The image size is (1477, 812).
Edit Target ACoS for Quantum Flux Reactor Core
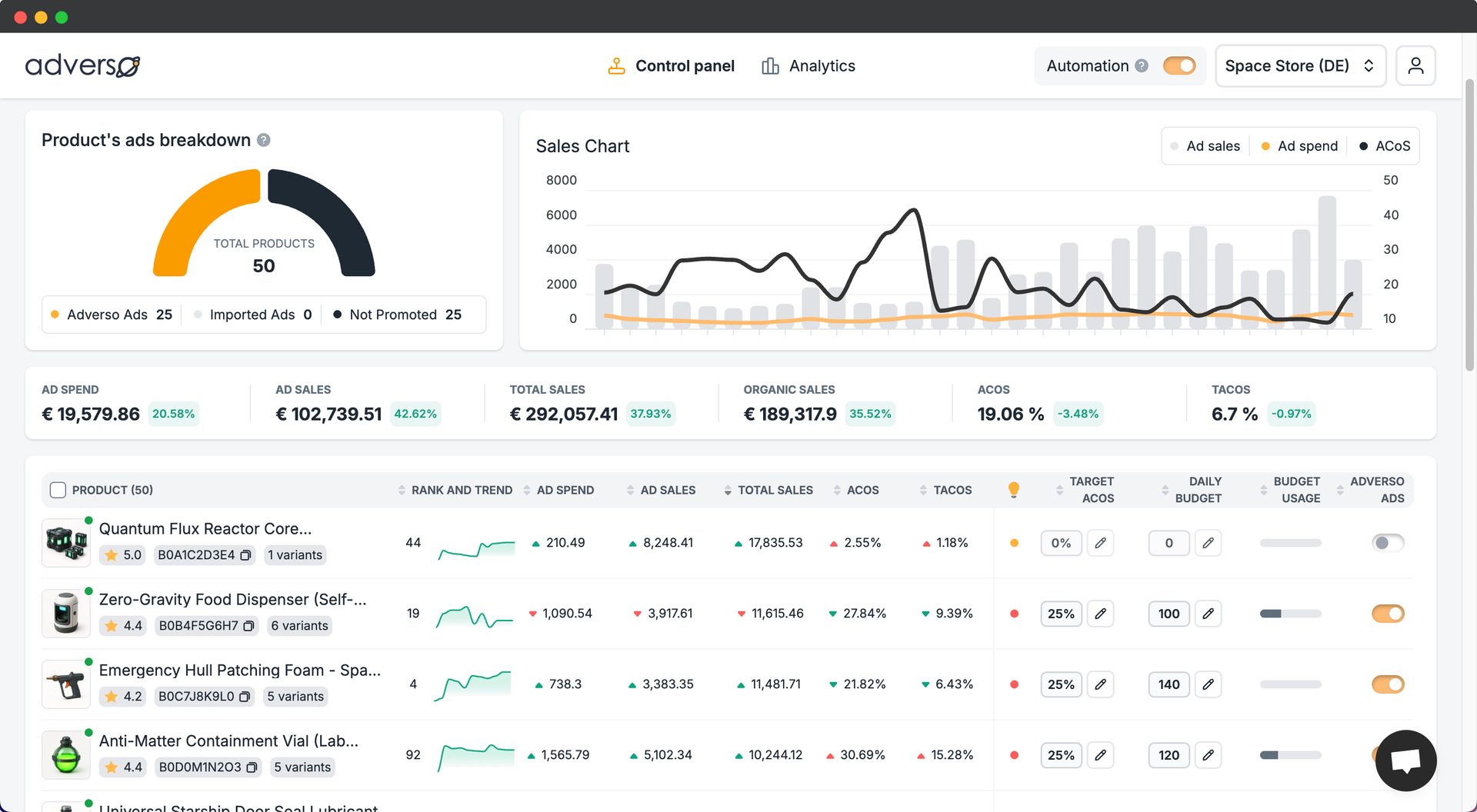click(x=1100, y=543)
